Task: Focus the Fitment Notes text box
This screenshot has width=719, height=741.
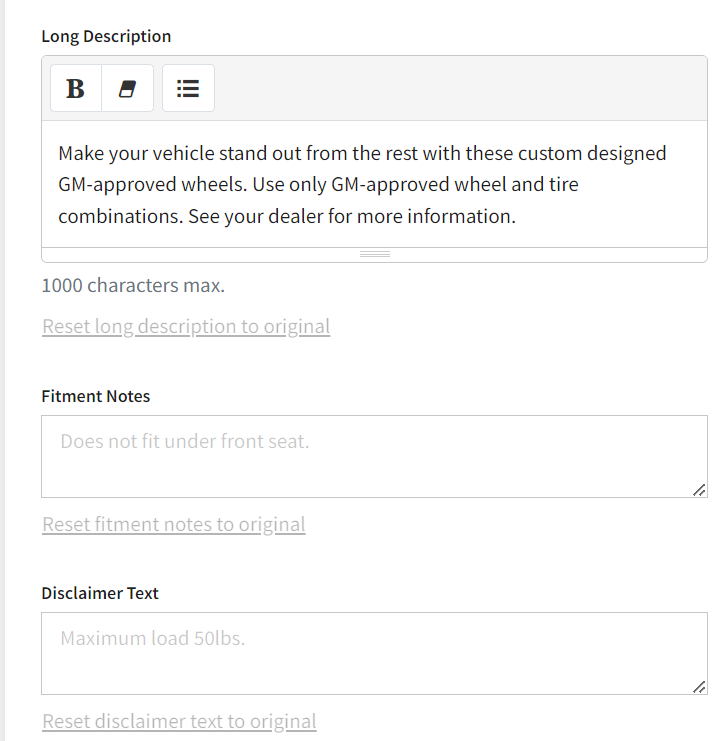Action: pos(374,457)
